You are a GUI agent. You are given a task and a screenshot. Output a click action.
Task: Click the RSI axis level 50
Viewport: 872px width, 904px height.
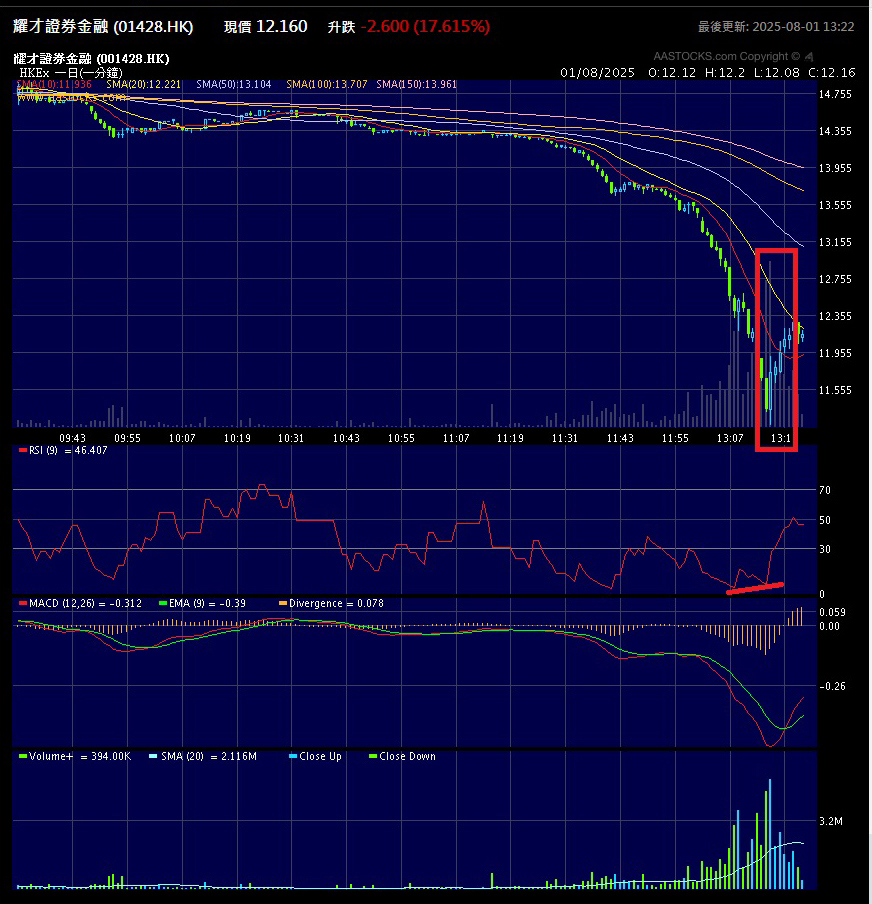tap(825, 520)
